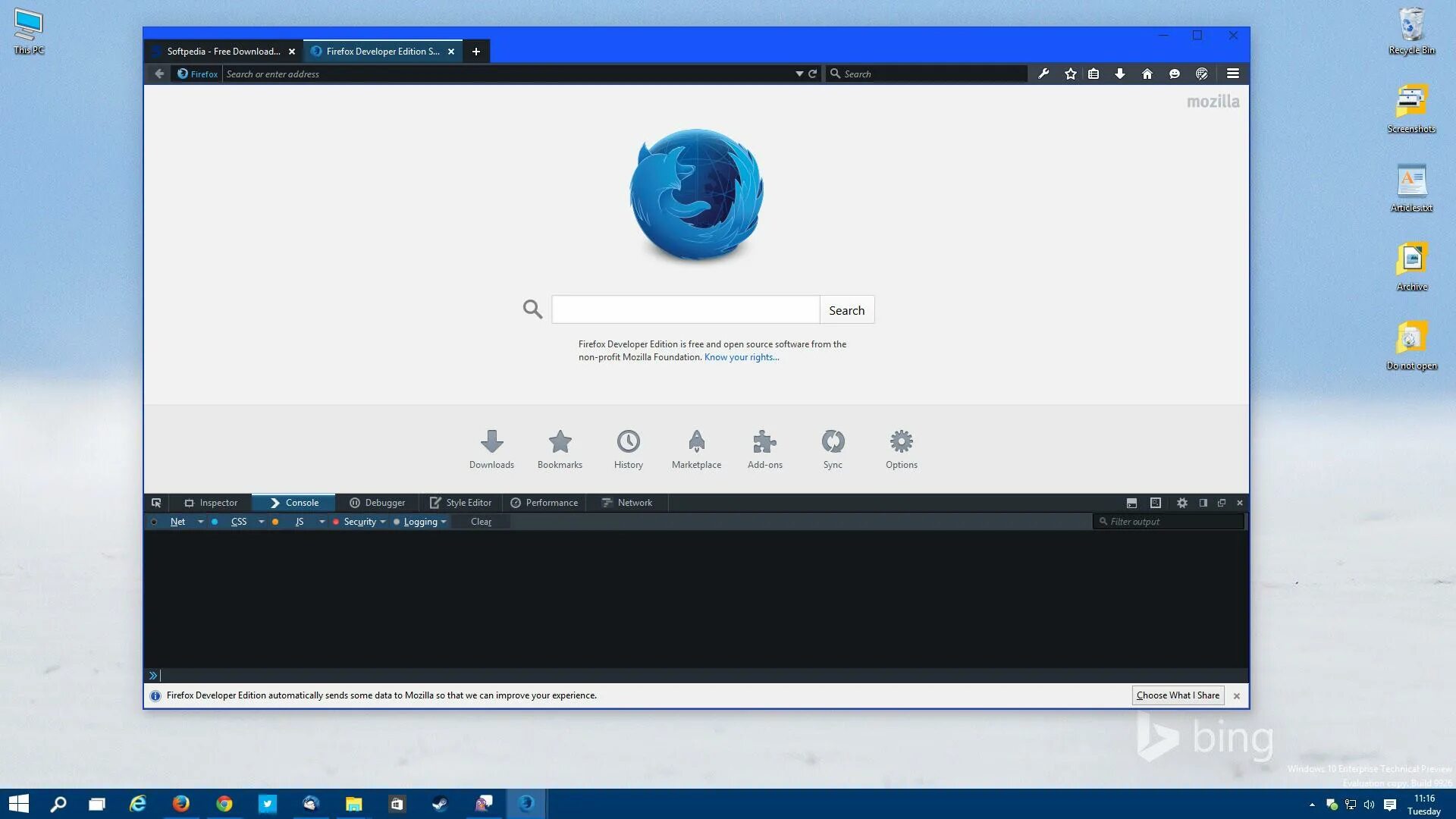Image resolution: width=1456 pixels, height=819 pixels.
Task: Expand the JS filter dropdown arrow
Action: (x=322, y=522)
